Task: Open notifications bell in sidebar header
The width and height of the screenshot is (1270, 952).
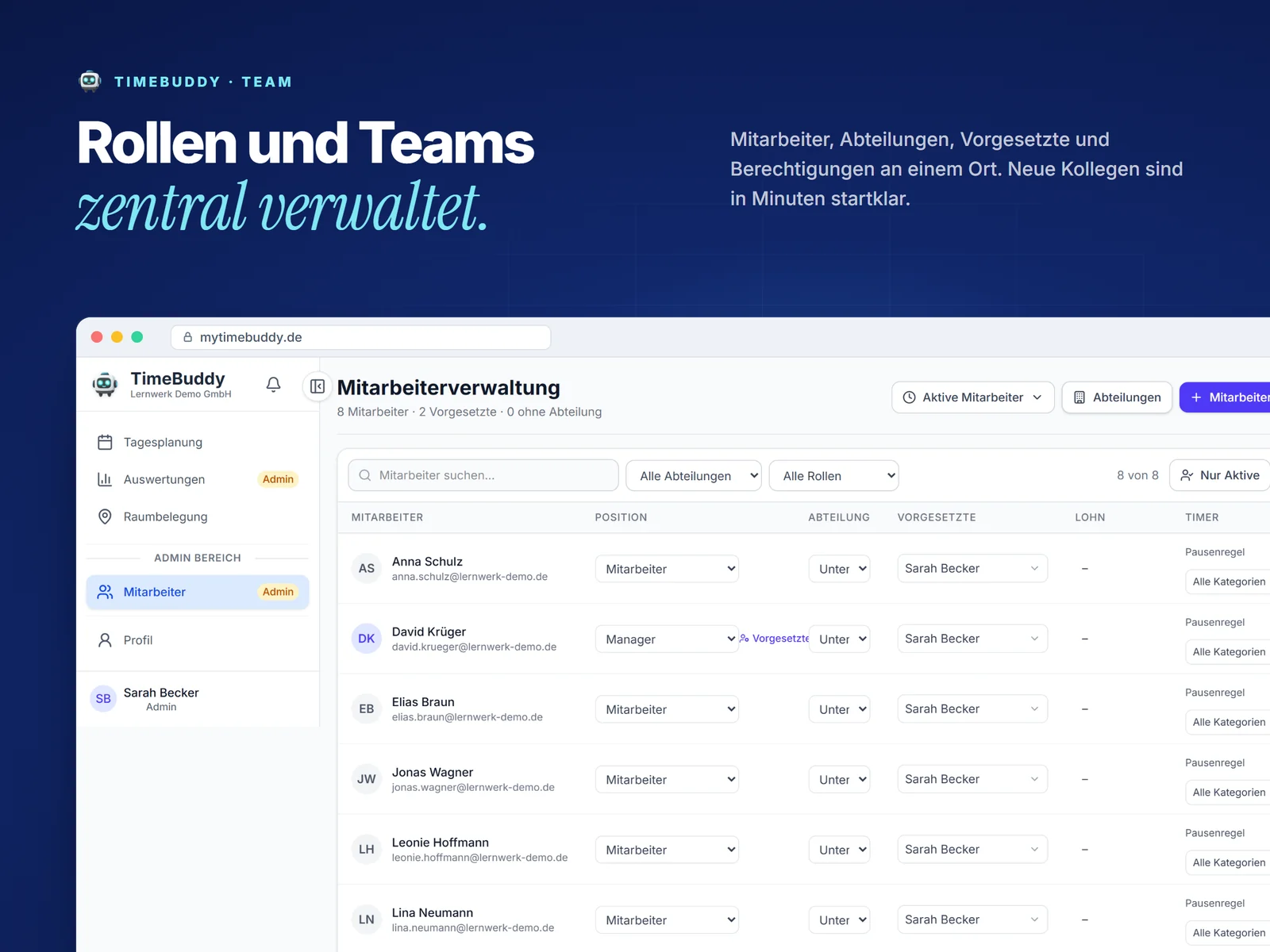Action: (273, 385)
